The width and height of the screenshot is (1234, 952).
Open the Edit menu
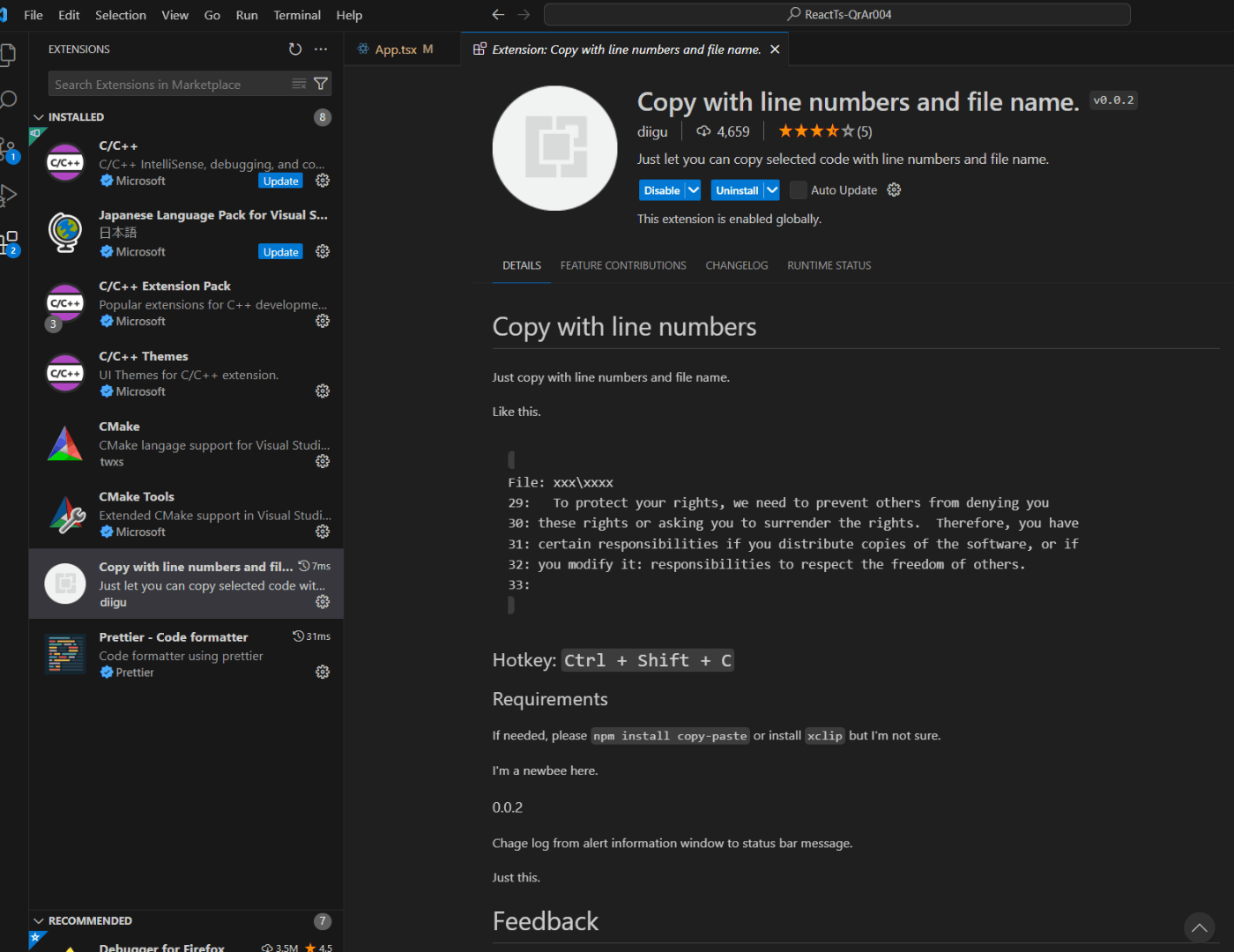tap(69, 15)
